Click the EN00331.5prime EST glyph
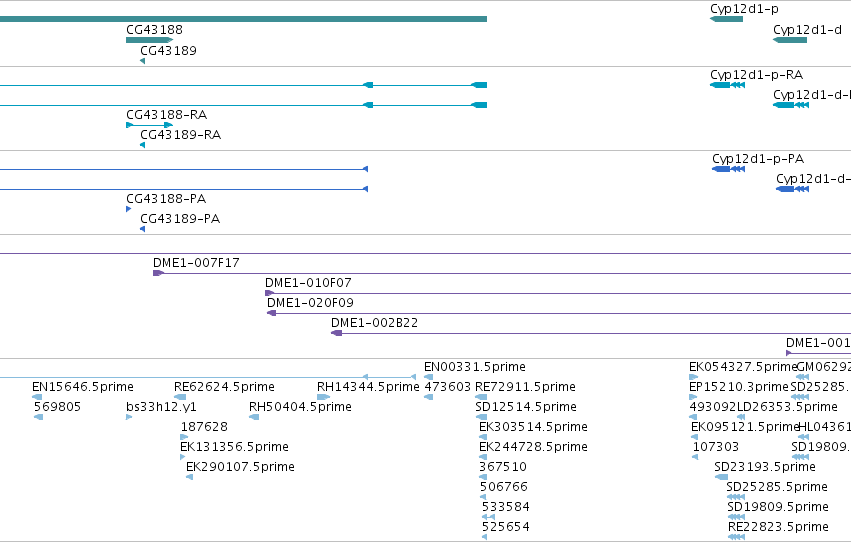Image resolution: width=851 pixels, height=542 pixels. [x=428, y=377]
